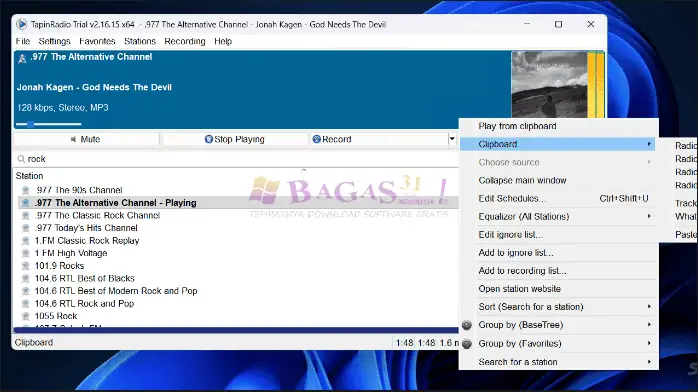Viewport: 698px width, 392px height.
Task: Click station icon of 1.FM High Voltage
Action: (26, 253)
